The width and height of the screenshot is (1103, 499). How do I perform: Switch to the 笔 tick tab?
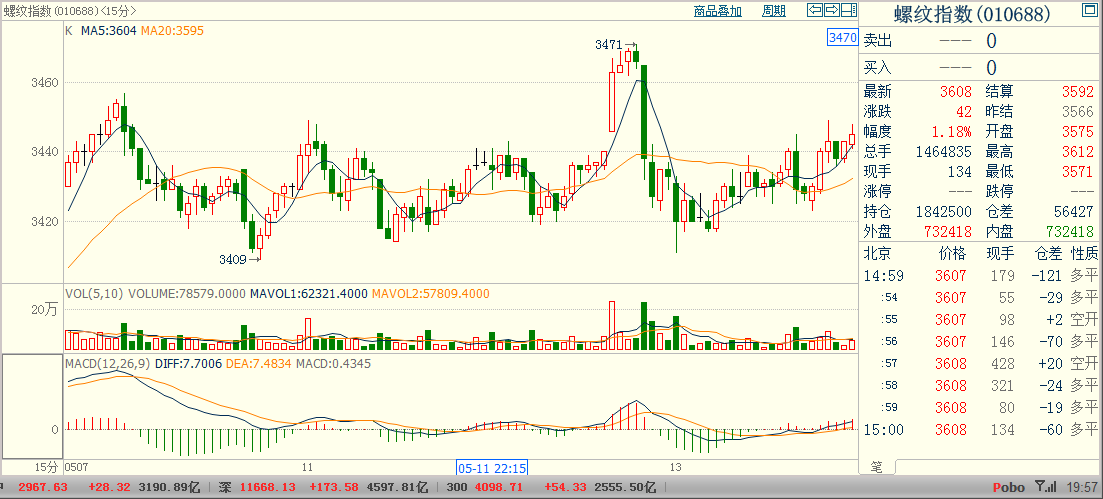[876, 467]
